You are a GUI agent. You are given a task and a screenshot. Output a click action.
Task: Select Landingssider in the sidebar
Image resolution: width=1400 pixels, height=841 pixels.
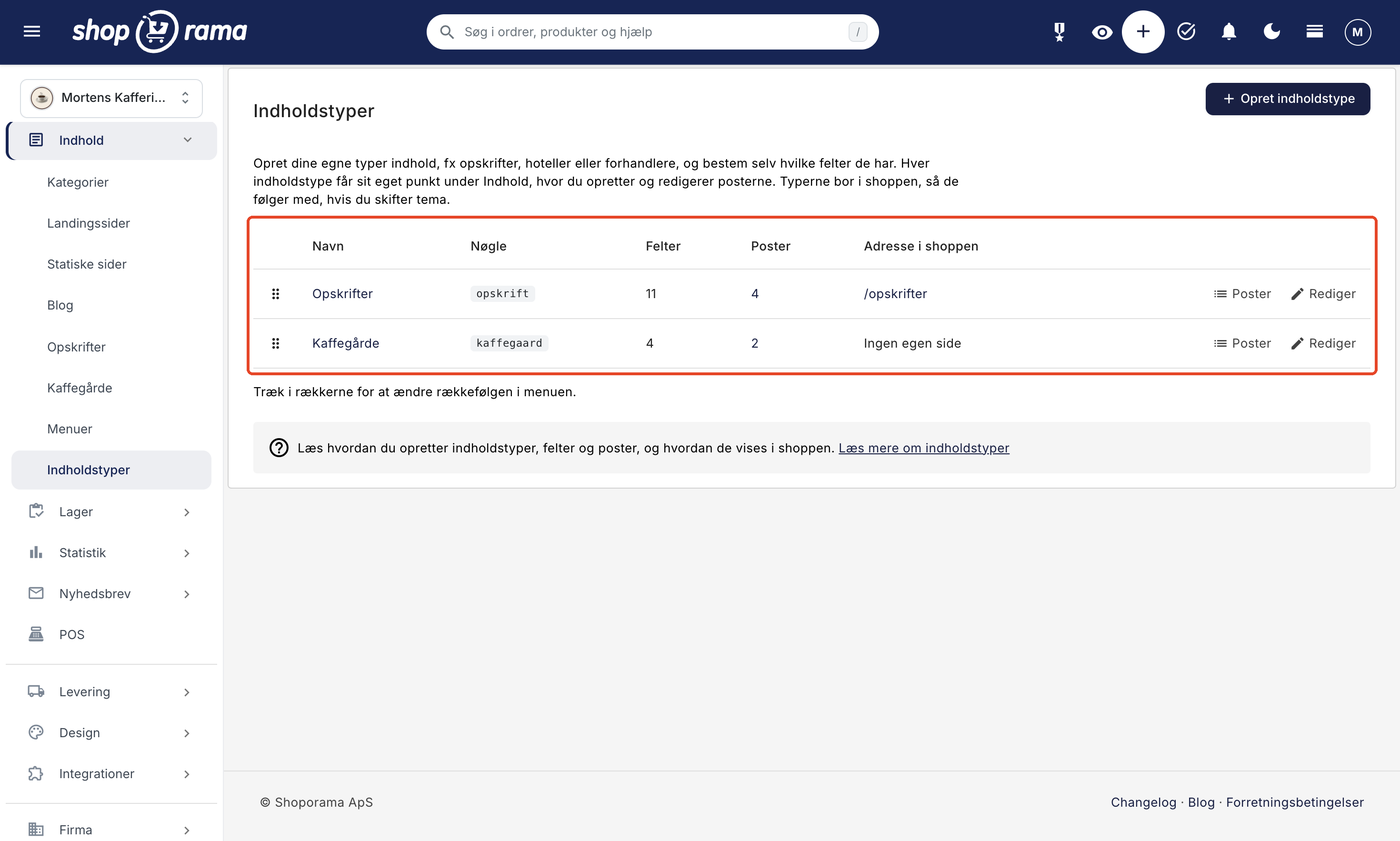click(88, 223)
